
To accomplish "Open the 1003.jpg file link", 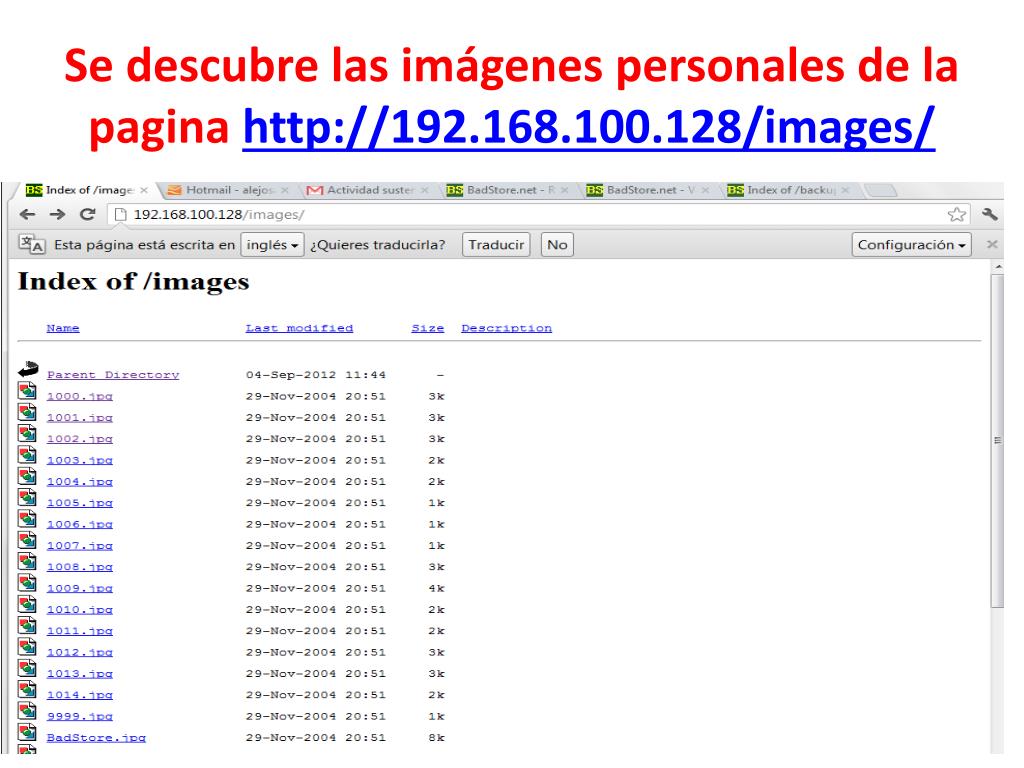I will 80,460.
